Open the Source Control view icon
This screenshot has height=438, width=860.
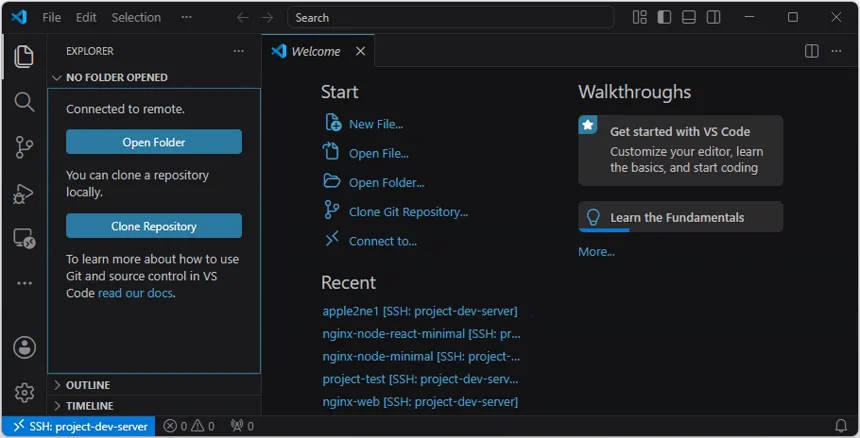click(24, 147)
